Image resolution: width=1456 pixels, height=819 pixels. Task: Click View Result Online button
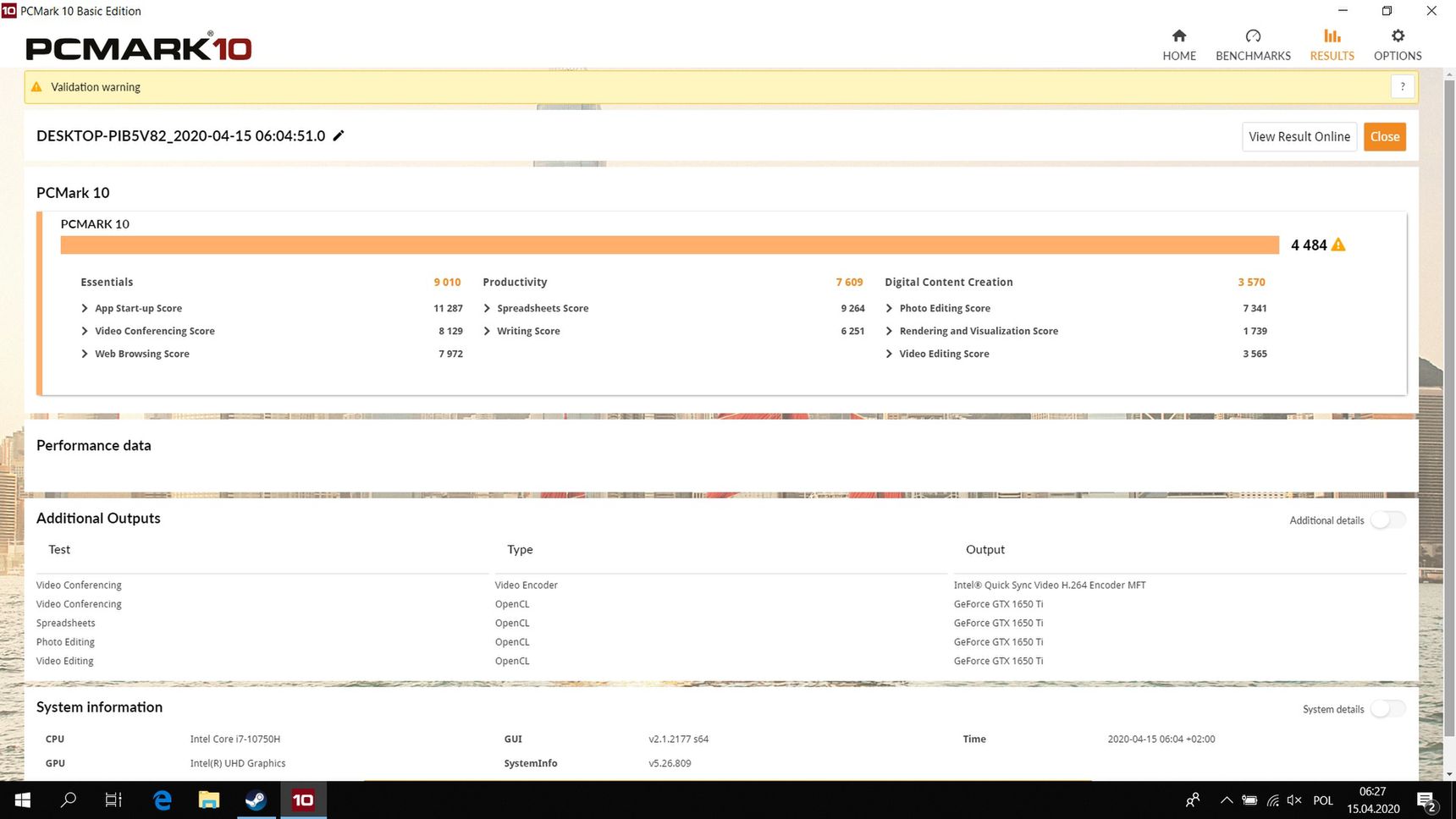click(x=1299, y=137)
